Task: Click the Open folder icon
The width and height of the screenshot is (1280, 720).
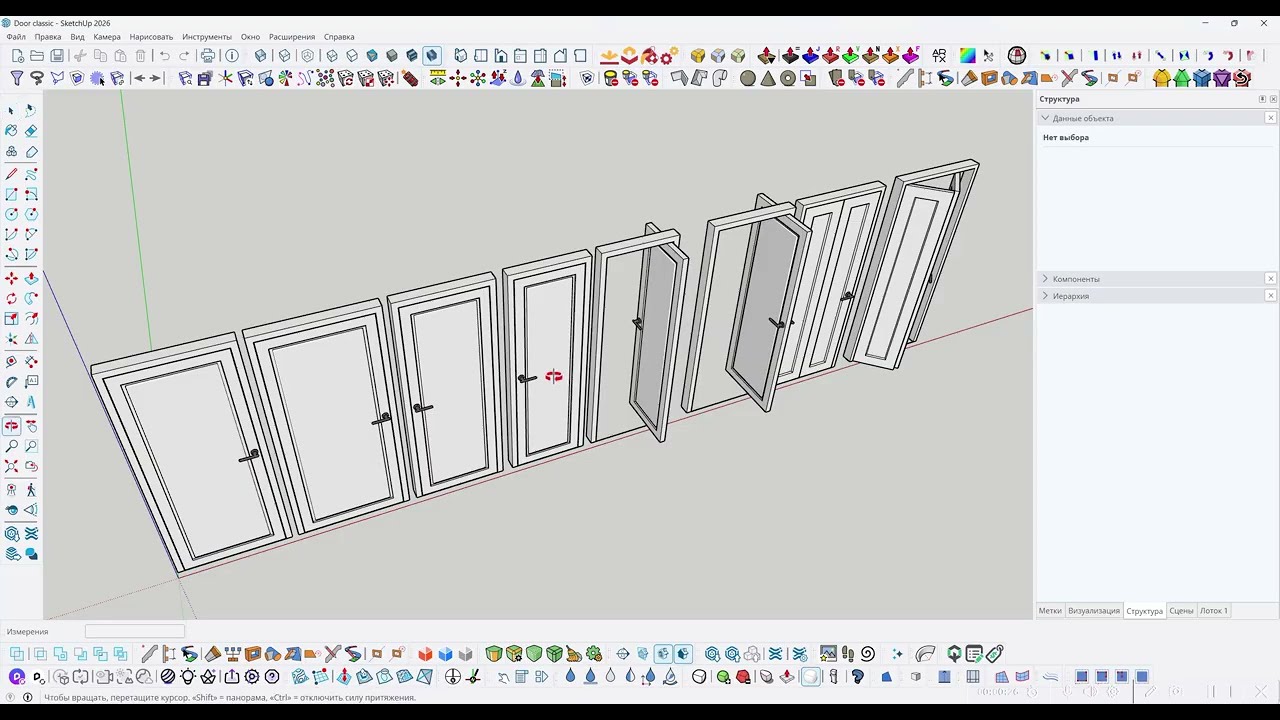Action: coord(37,56)
